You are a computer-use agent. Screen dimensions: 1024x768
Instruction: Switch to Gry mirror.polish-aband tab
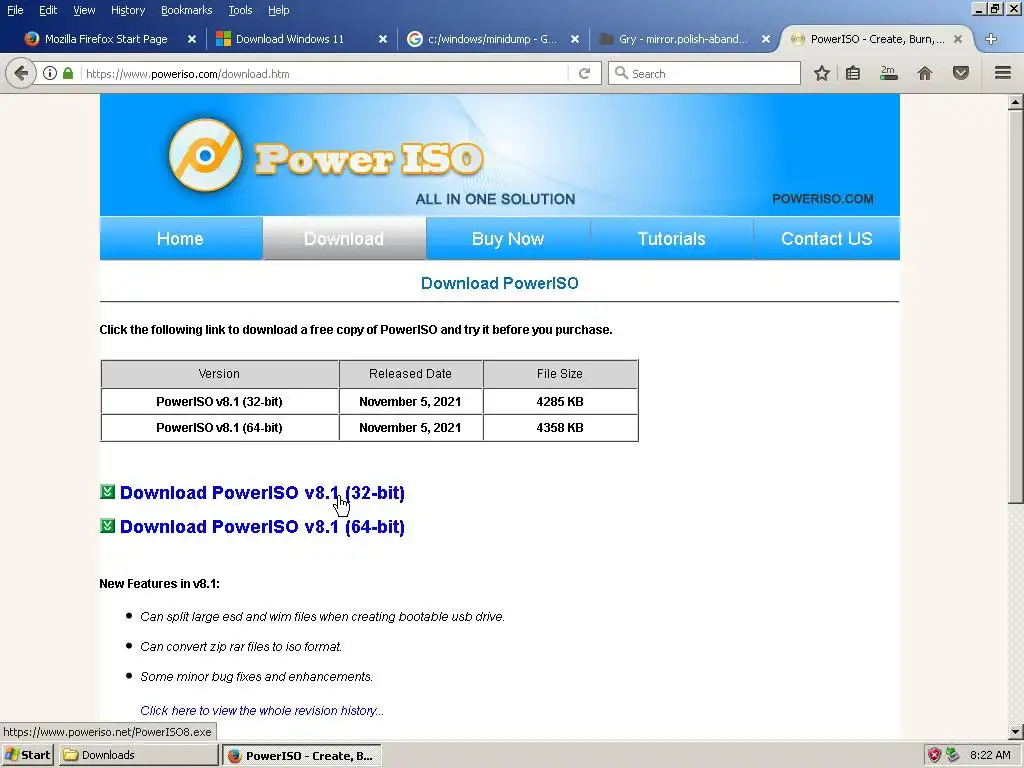(x=683, y=39)
